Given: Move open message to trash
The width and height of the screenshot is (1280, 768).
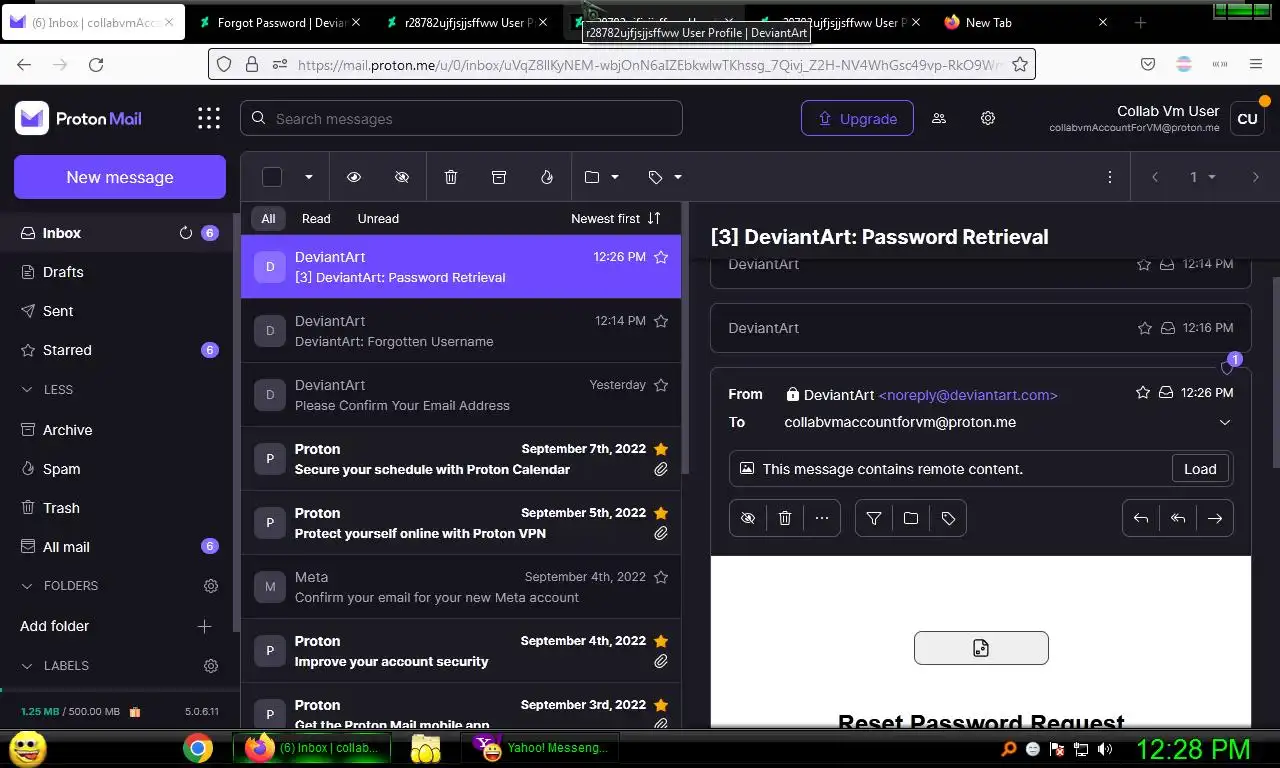Looking at the screenshot, I should pos(785,518).
